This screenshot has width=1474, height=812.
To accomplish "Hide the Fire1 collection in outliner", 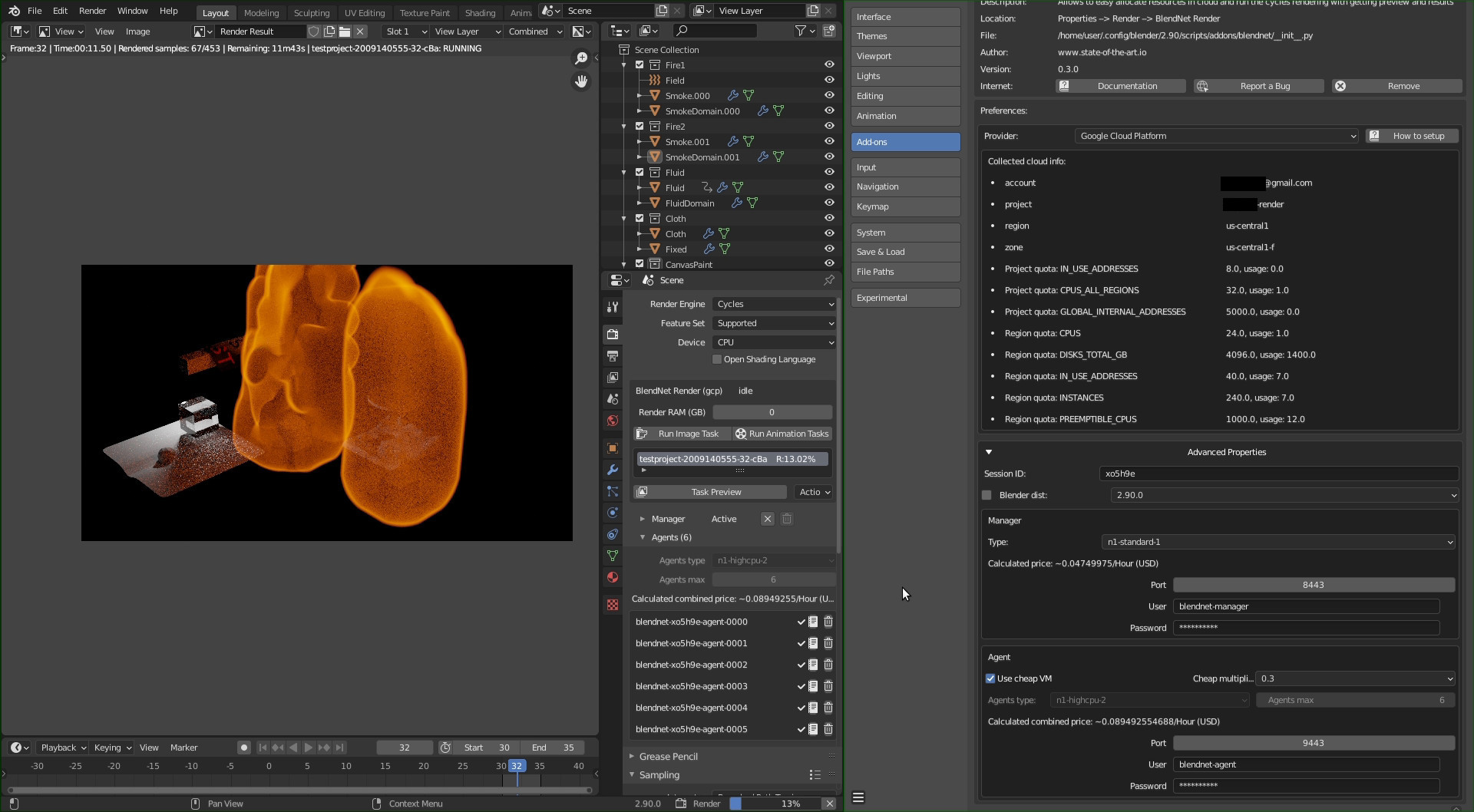I will 829,64.
